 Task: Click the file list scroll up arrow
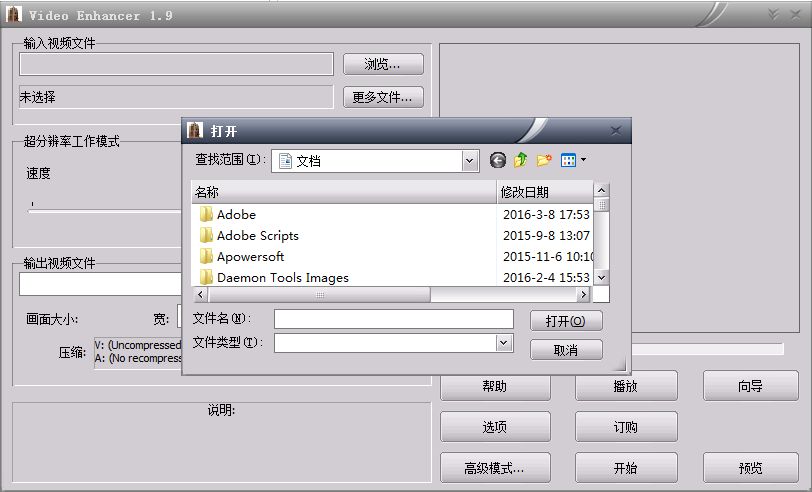point(601,191)
